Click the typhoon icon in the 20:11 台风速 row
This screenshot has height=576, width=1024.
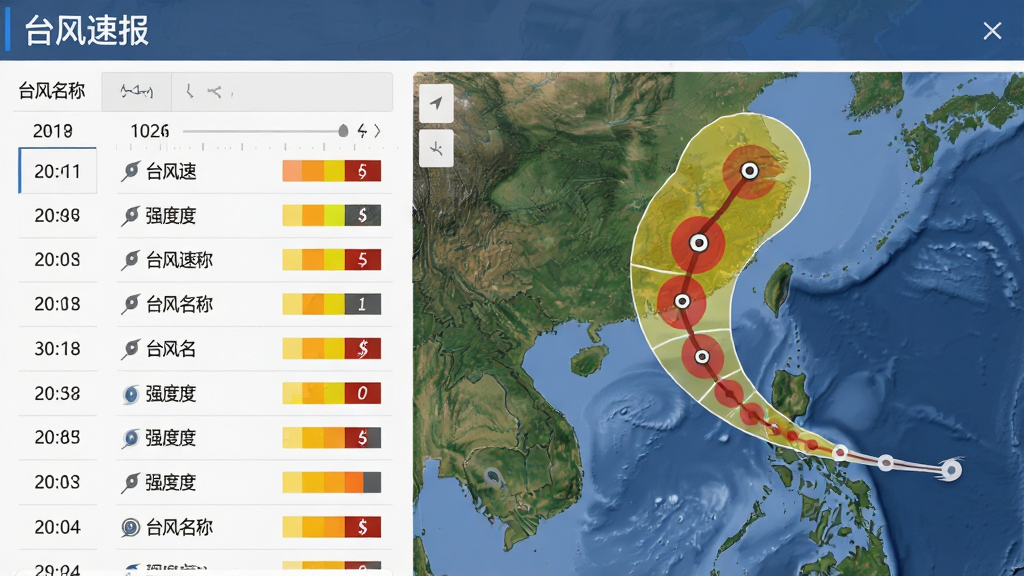[131, 172]
